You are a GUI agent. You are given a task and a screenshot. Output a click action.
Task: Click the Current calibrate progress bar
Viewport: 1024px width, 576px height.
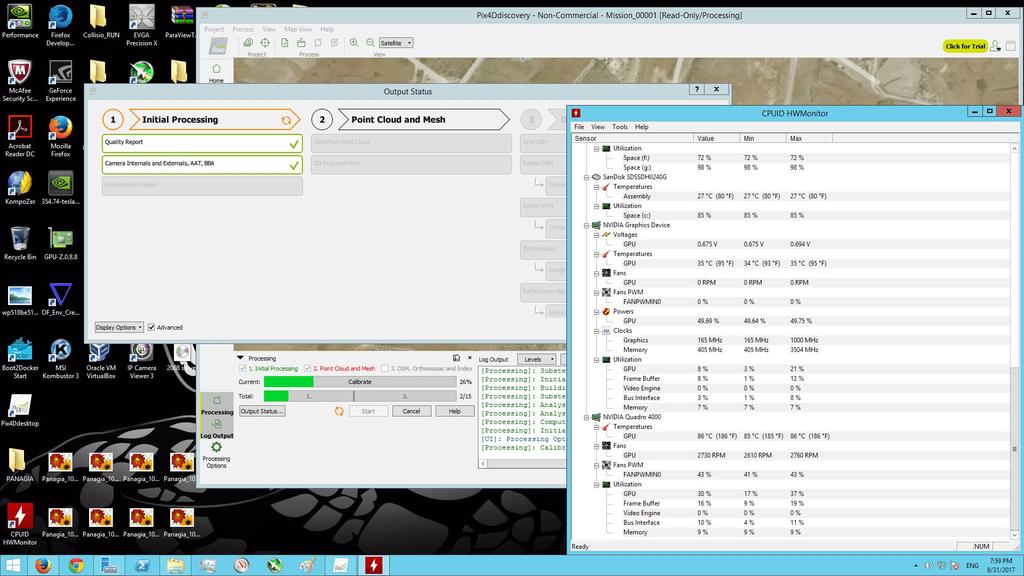(x=360, y=381)
